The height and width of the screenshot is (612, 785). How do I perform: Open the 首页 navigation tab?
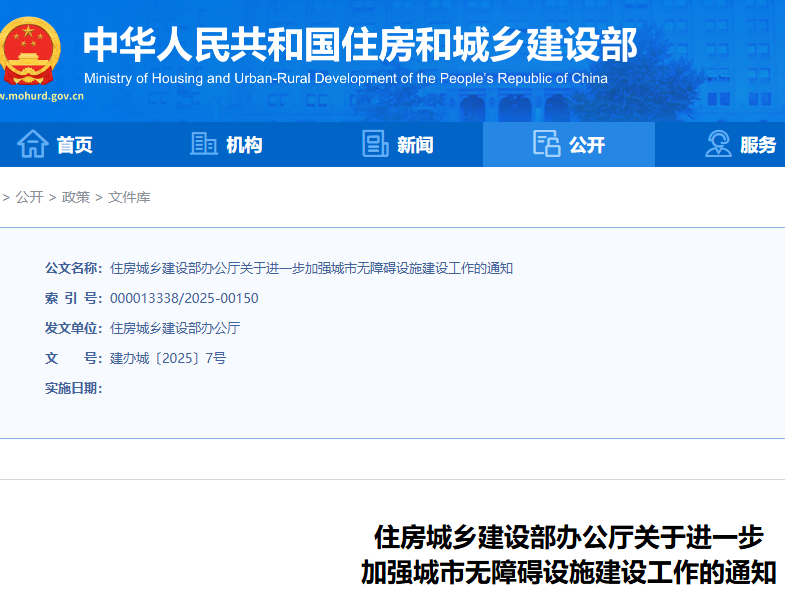55,144
